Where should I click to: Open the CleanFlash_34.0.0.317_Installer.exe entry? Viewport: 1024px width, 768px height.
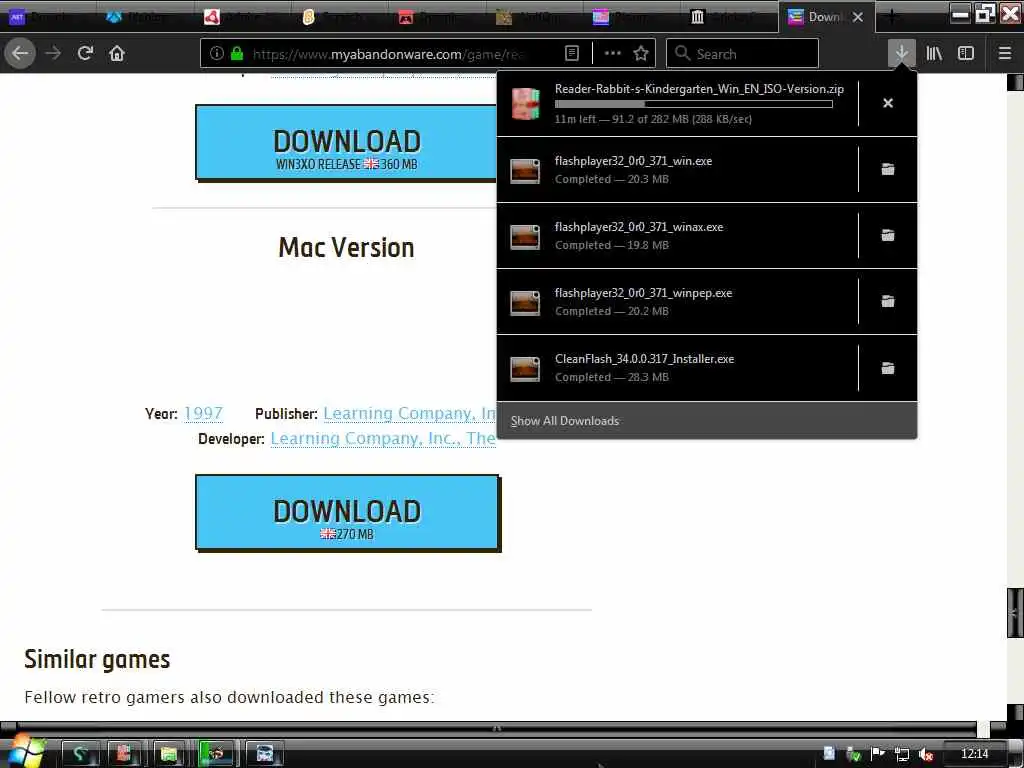[678, 368]
